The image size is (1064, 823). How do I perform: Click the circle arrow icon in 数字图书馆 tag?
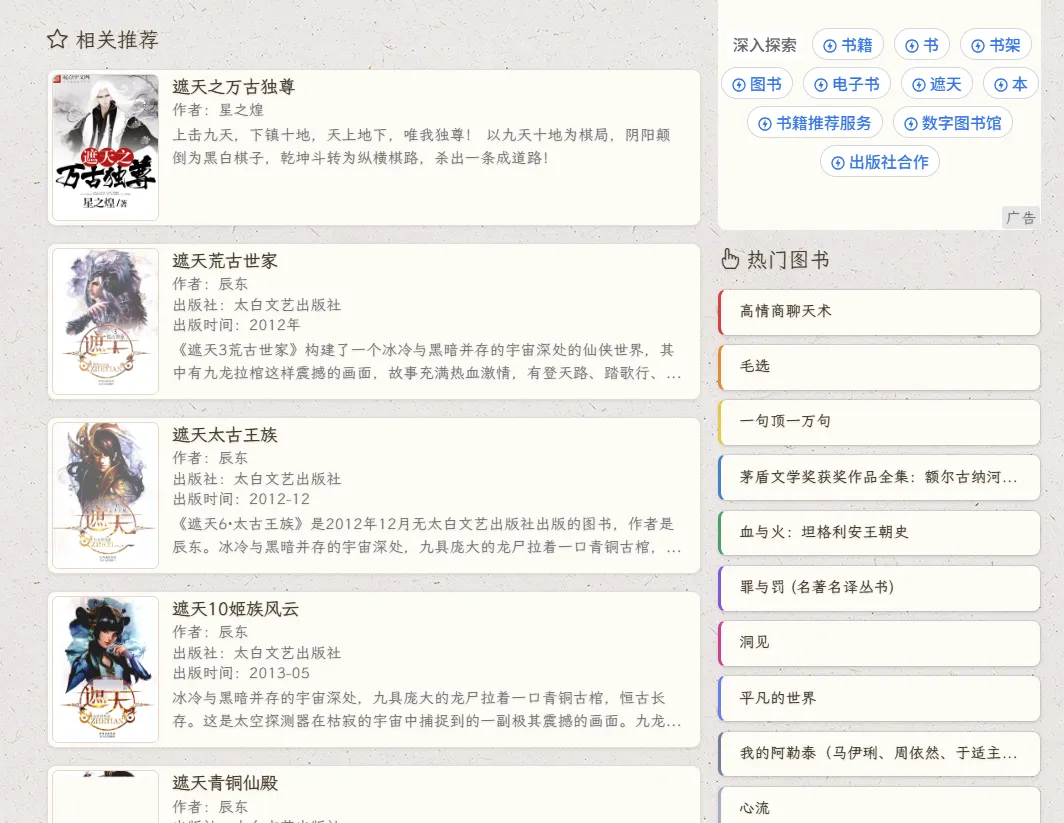911,123
